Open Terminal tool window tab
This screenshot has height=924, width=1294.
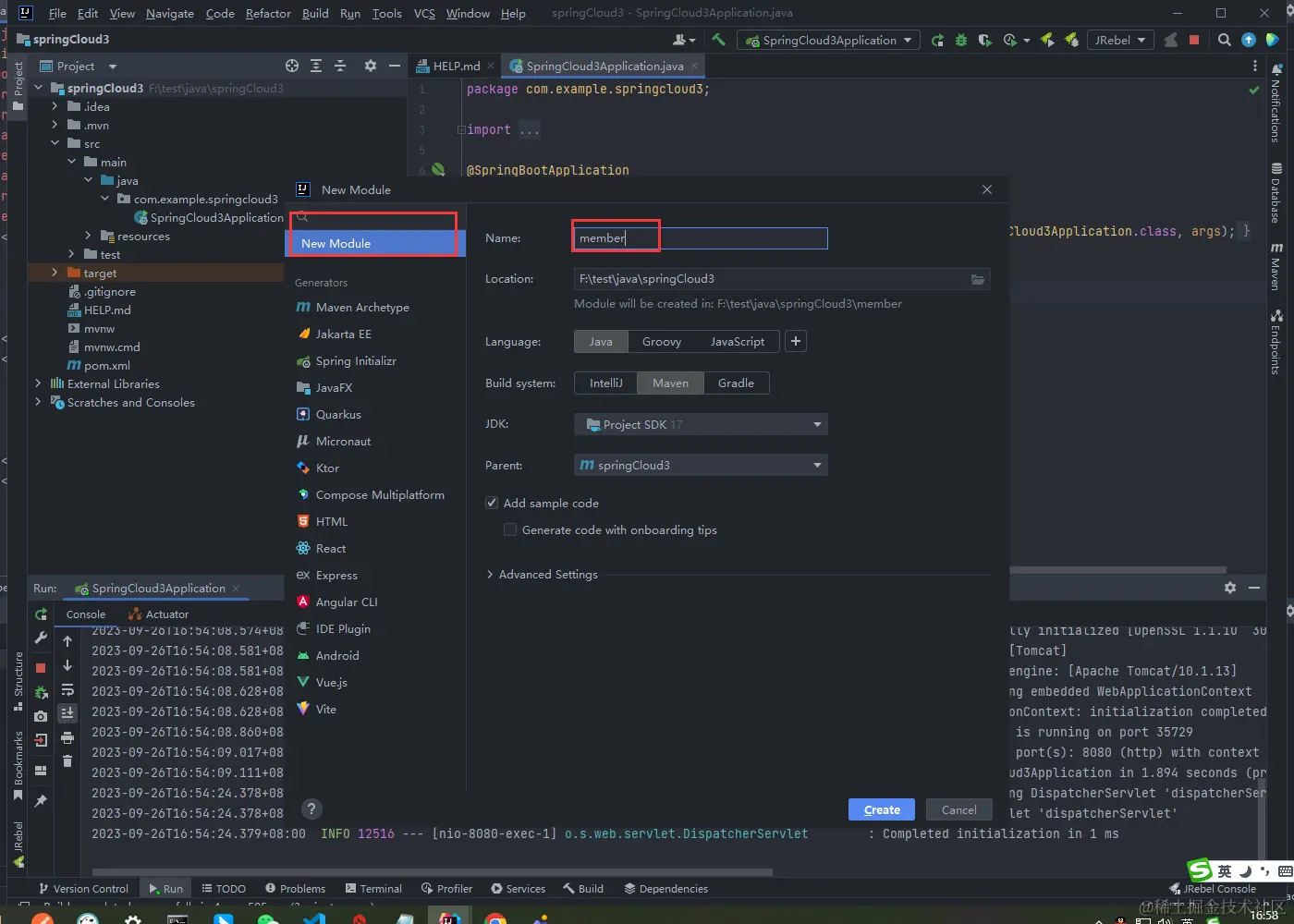click(373, 889)
